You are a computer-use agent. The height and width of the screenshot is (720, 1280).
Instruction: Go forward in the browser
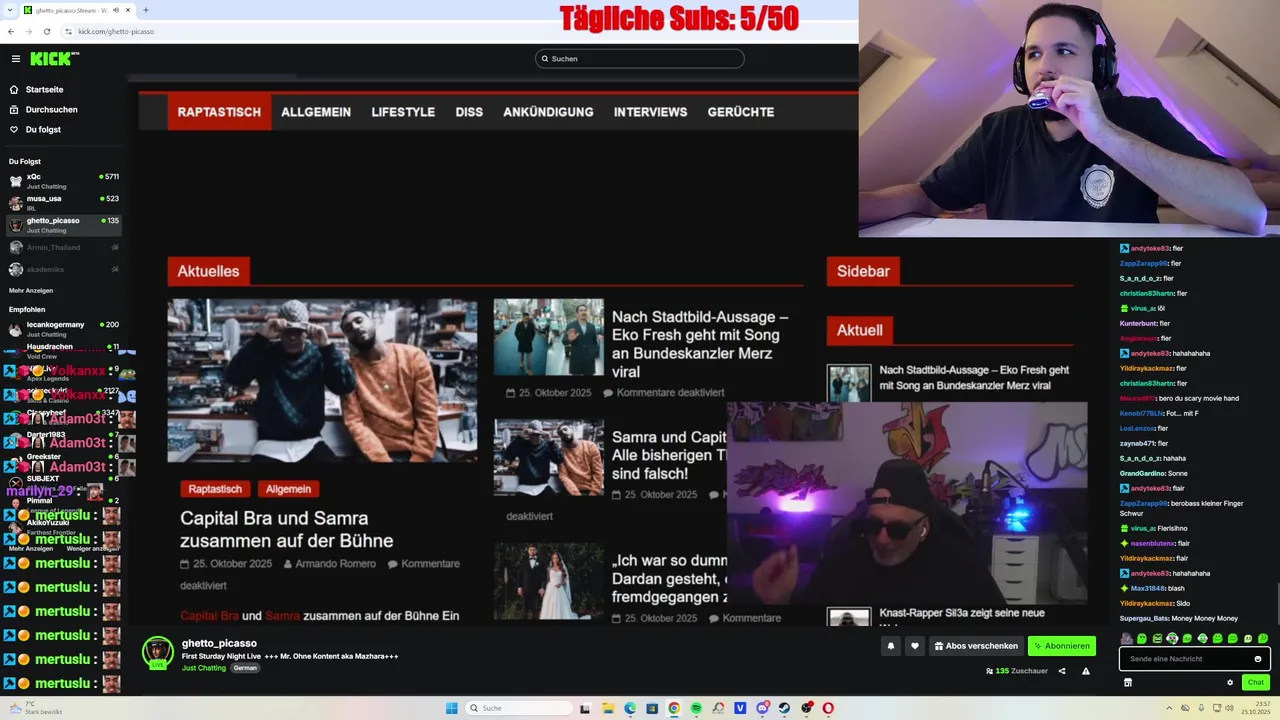click(29, 31)
